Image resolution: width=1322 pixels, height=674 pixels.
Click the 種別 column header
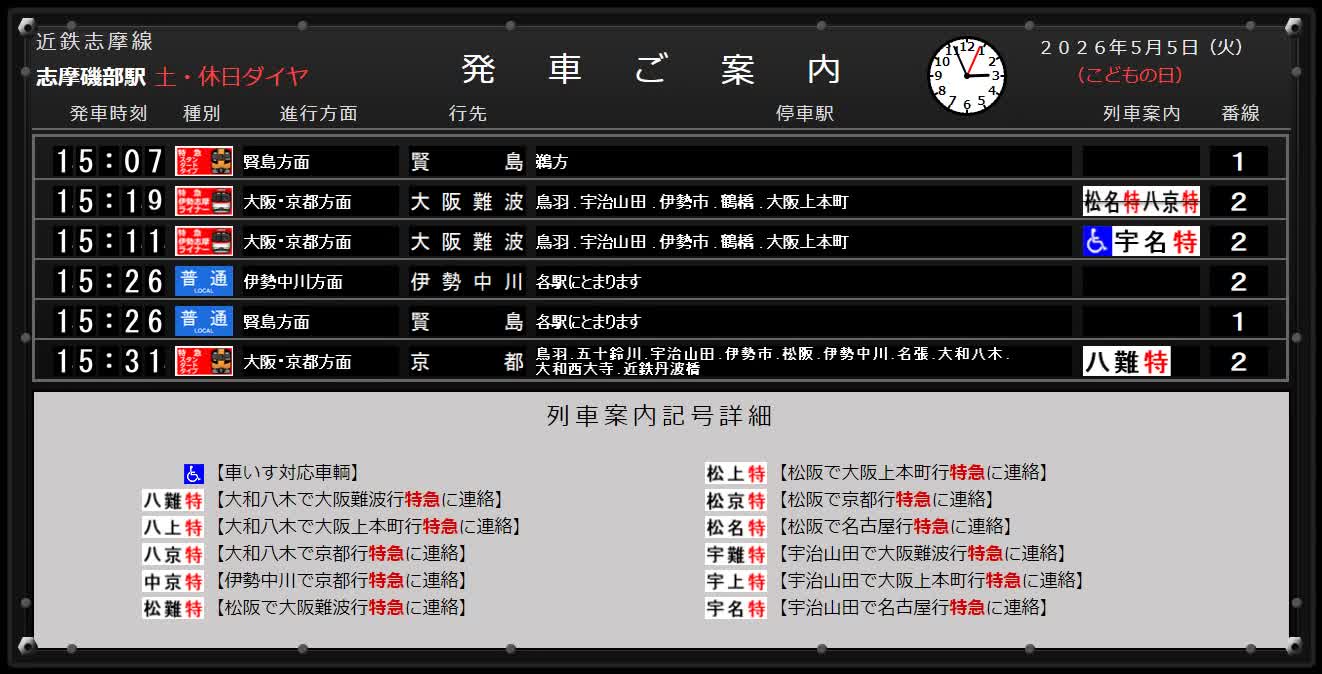click(201, 114)
